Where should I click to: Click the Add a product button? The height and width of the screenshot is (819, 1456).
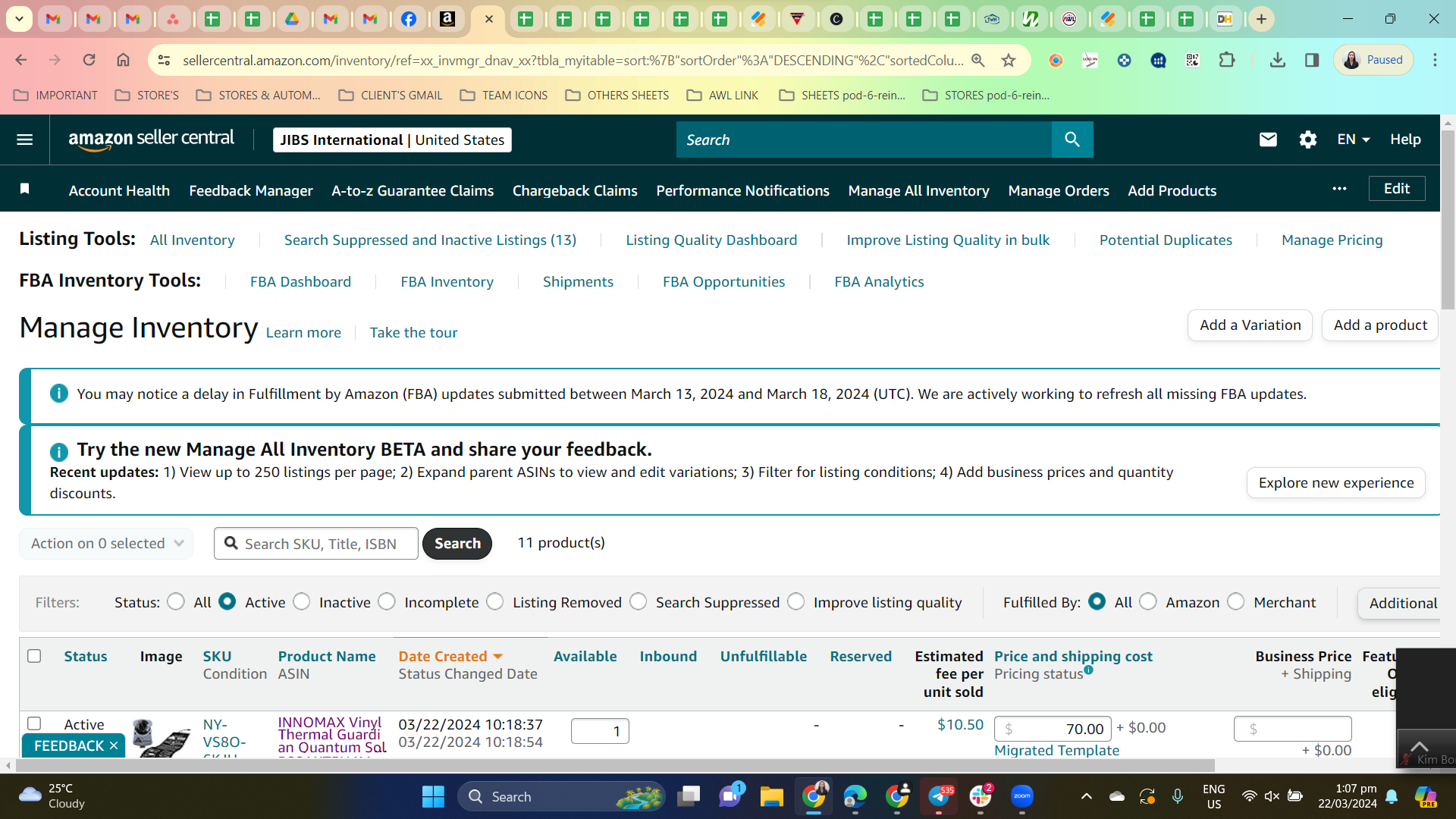tap(1380, 325)
